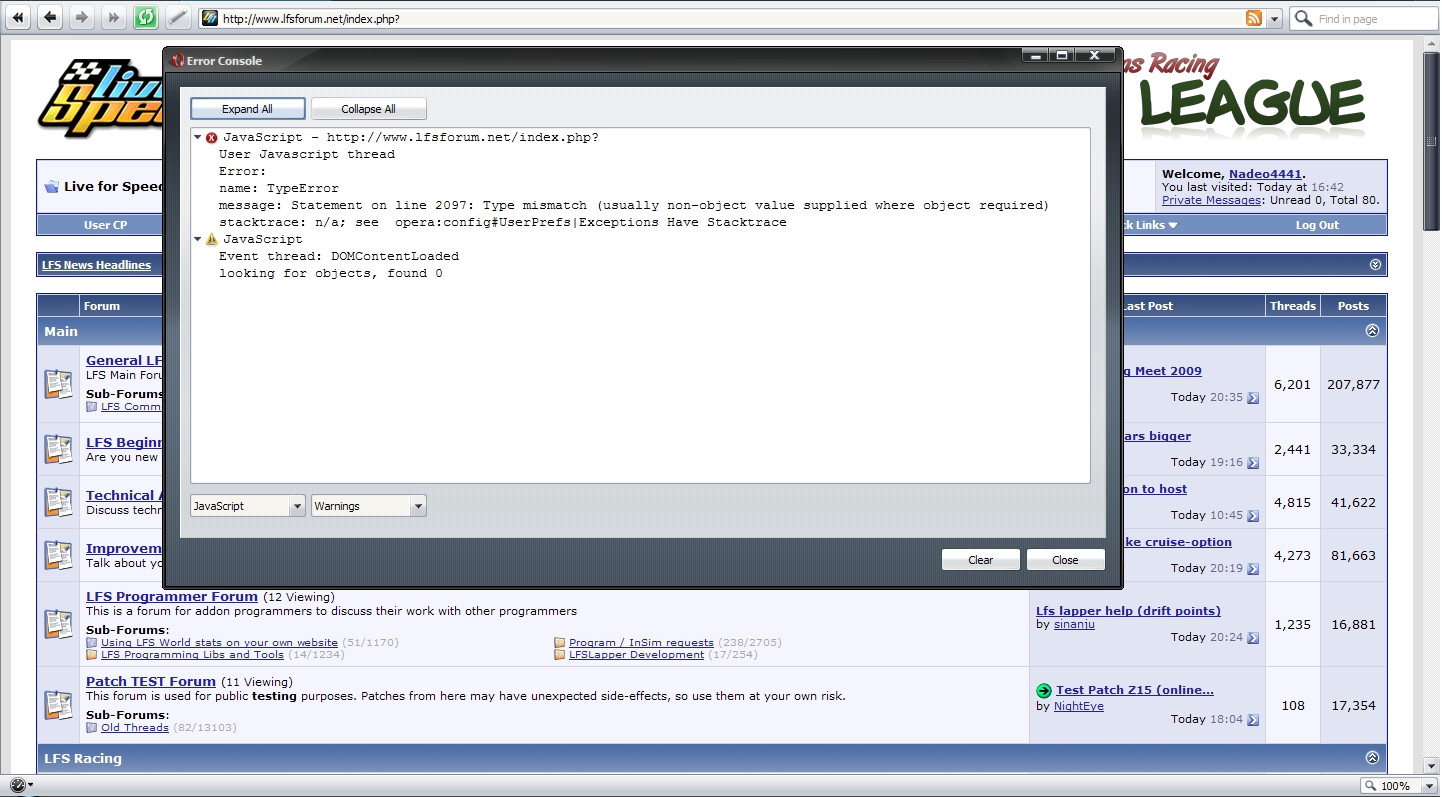The image size is (1442, 797).
Task: Collapse the JavaScript error entry triangle
Action: [198, 137]
